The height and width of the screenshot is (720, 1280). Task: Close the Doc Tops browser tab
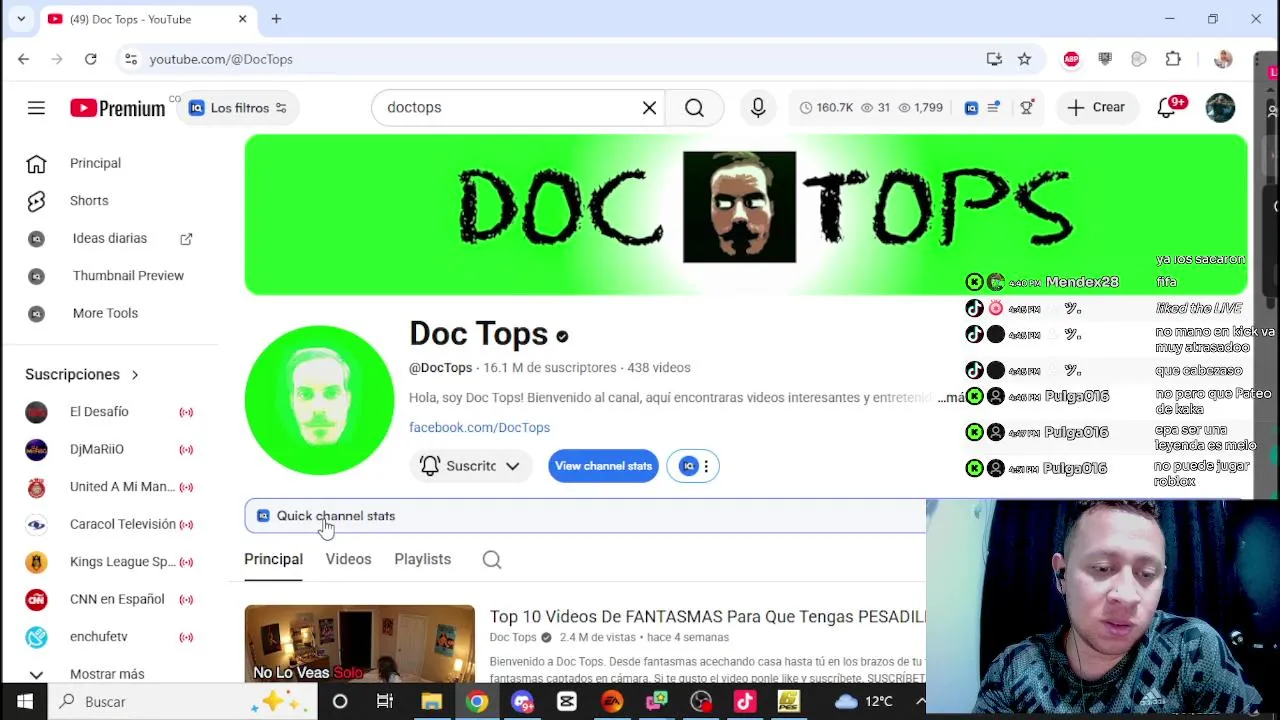click(242, 19)
